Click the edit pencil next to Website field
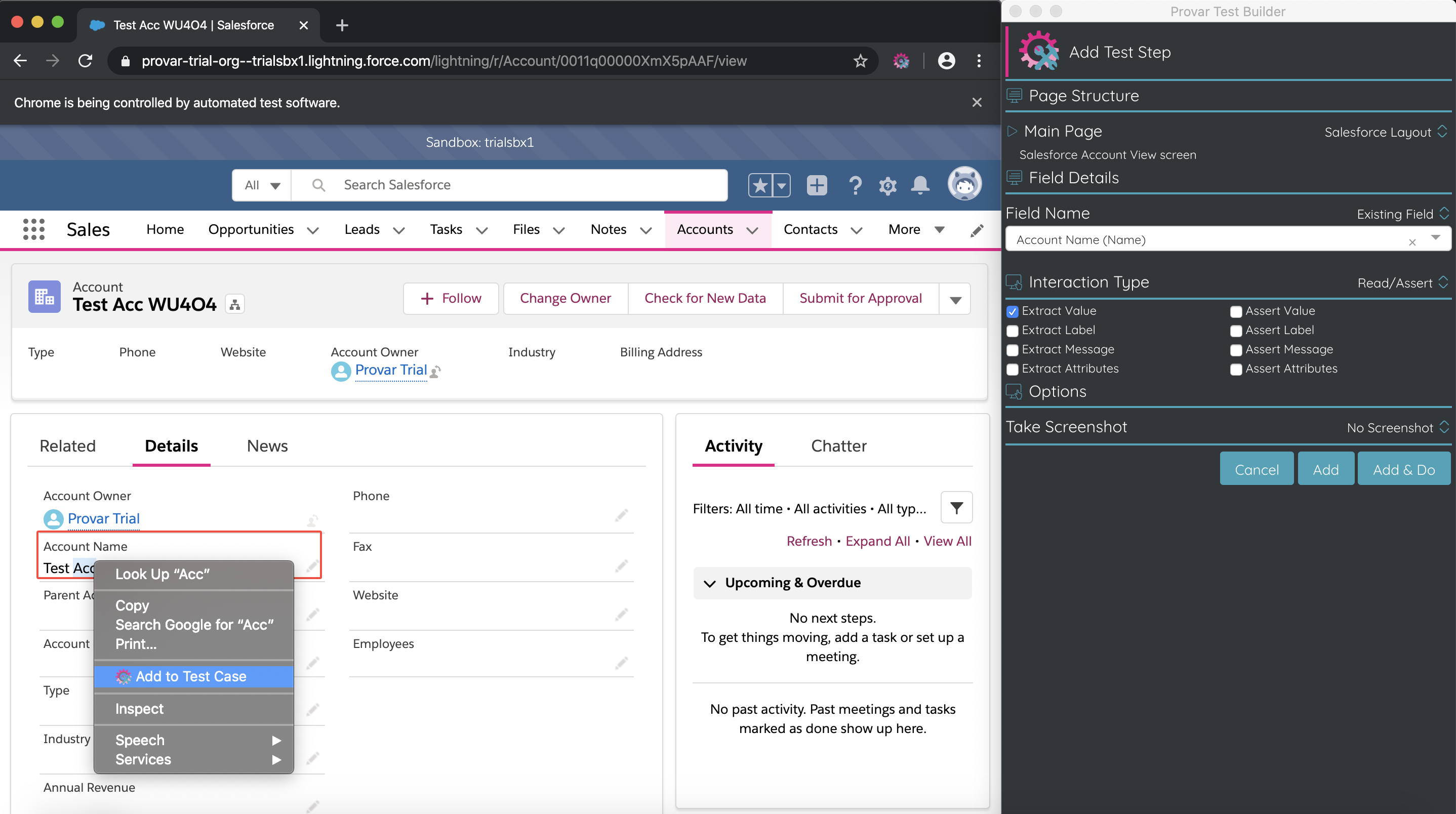This screenshot has height=814, width=1456. (621, 614)
